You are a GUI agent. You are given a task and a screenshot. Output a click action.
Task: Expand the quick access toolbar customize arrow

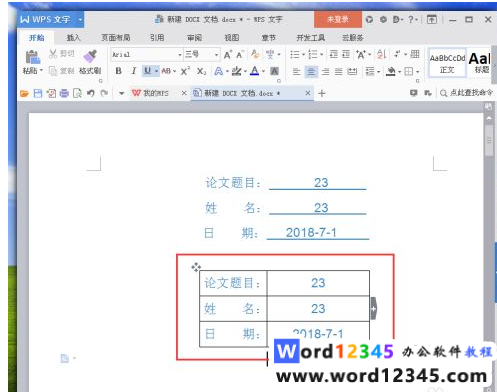click(x=121, y=94)
